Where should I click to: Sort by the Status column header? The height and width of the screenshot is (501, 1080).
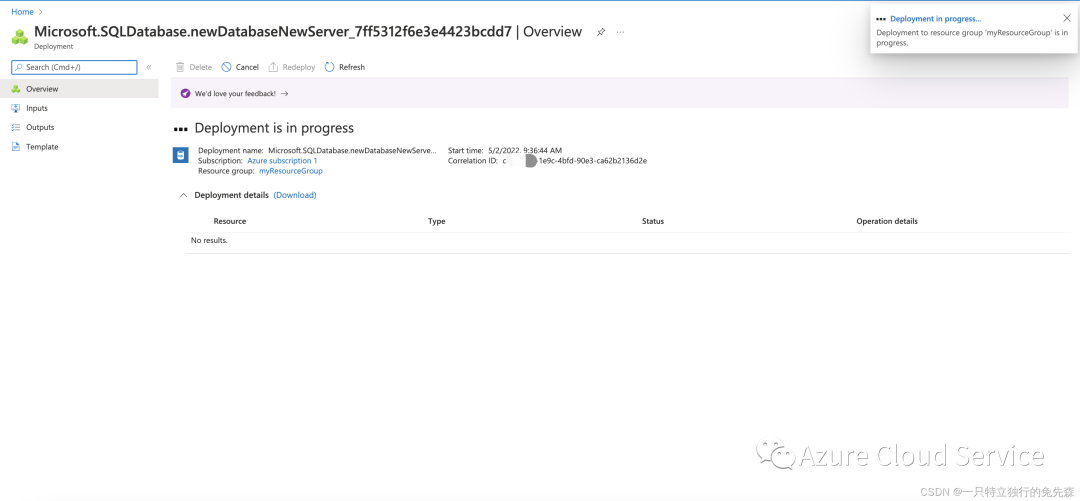click(653, 221)
